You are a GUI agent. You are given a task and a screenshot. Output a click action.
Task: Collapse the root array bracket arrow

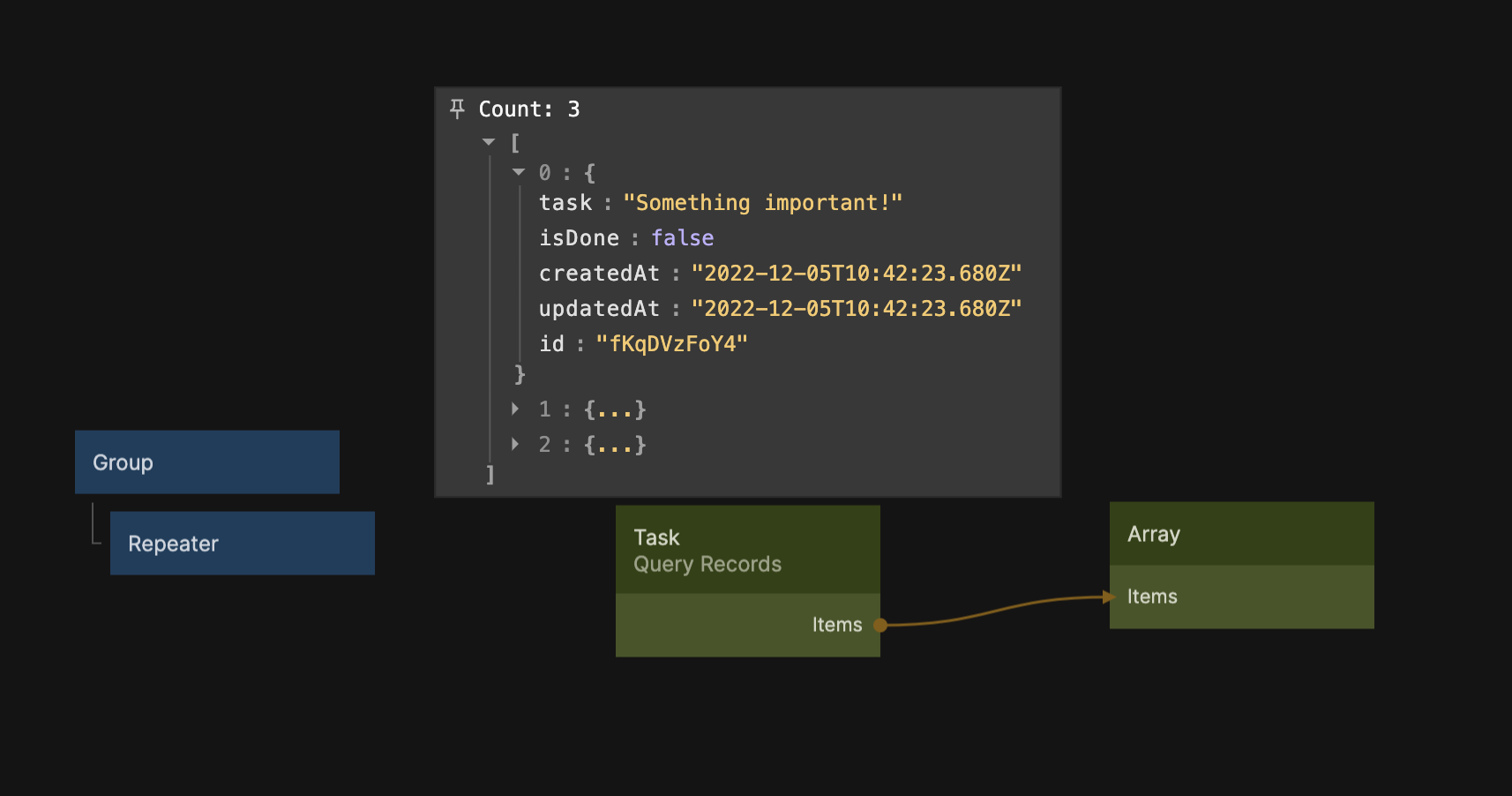tap(489, 142)
